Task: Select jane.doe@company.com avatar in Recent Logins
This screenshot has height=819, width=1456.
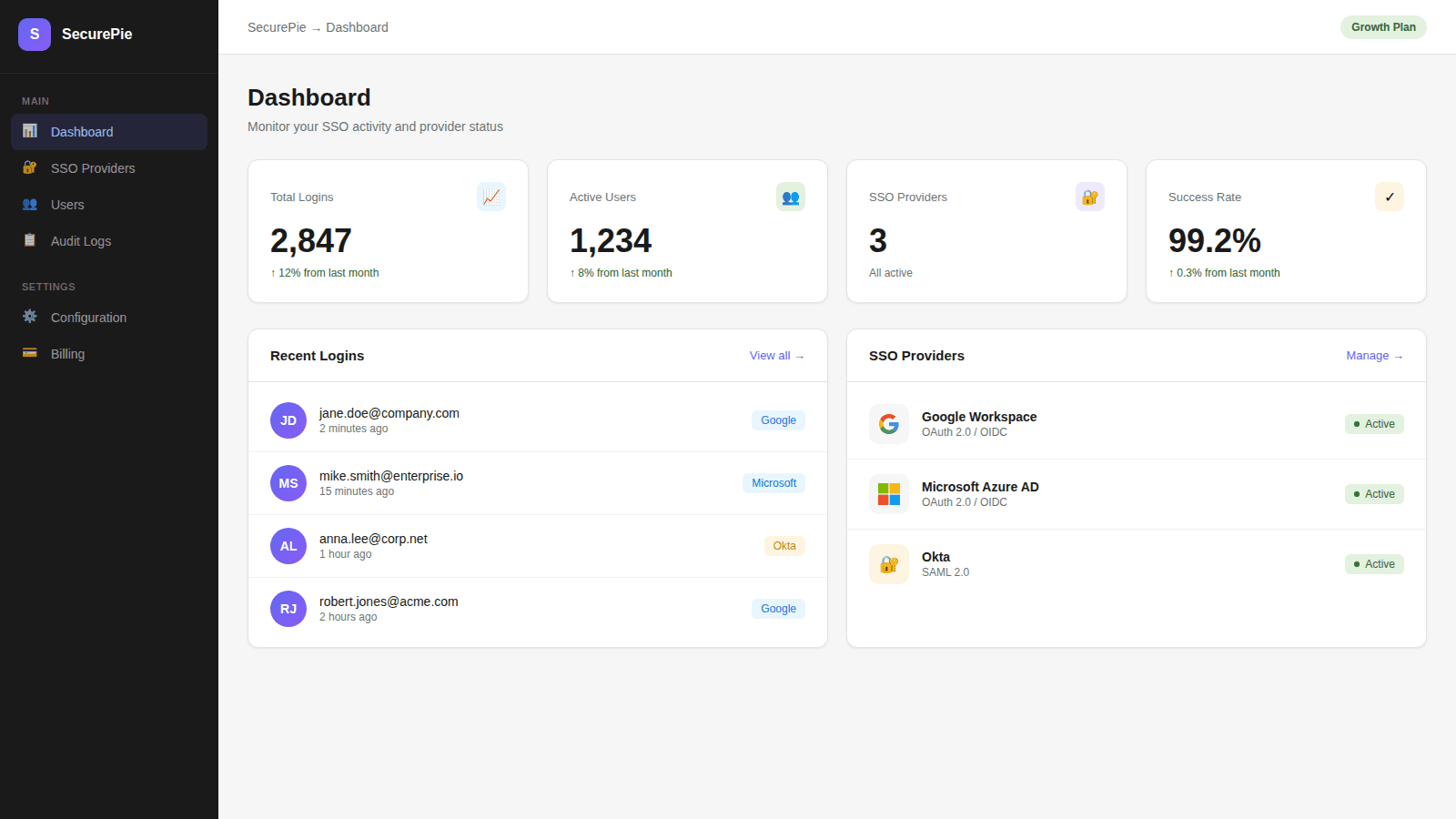Action: click(x=288, y=420)
